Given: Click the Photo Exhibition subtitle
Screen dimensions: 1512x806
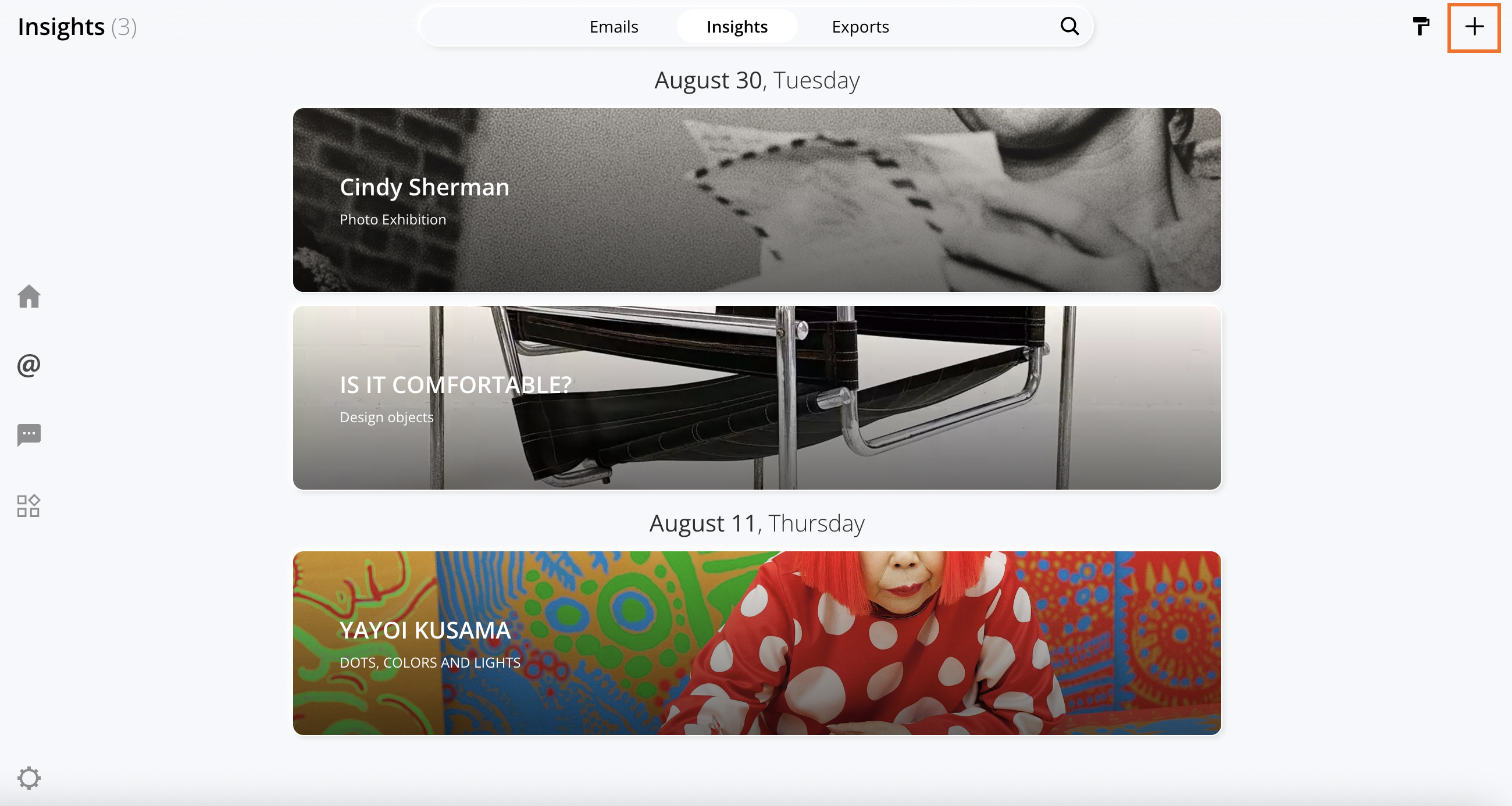Looking at the screenshot, I should click(x=393, y=219).
